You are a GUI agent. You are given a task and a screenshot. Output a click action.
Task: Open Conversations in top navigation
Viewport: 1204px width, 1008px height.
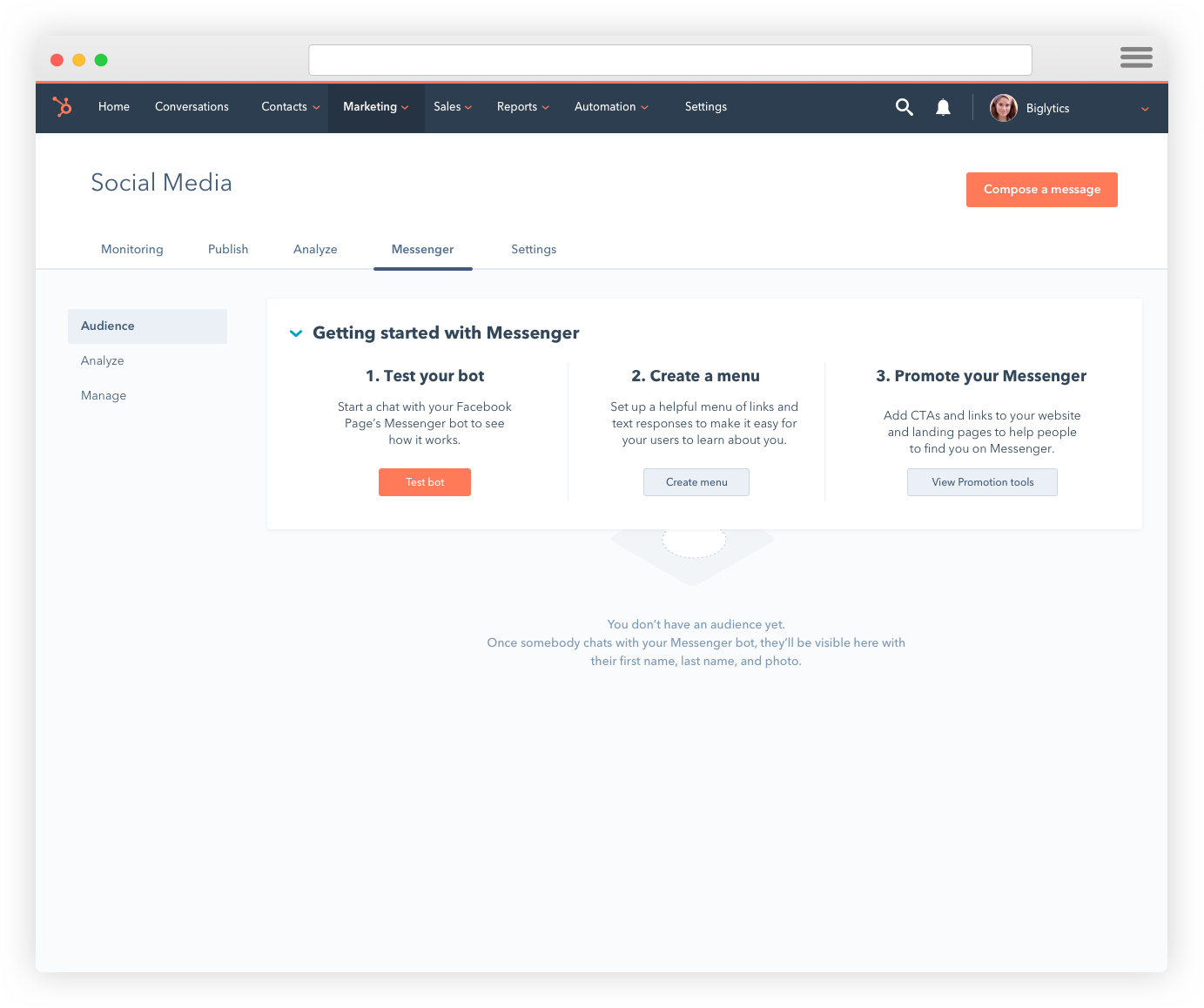click(x=192, y=107)
